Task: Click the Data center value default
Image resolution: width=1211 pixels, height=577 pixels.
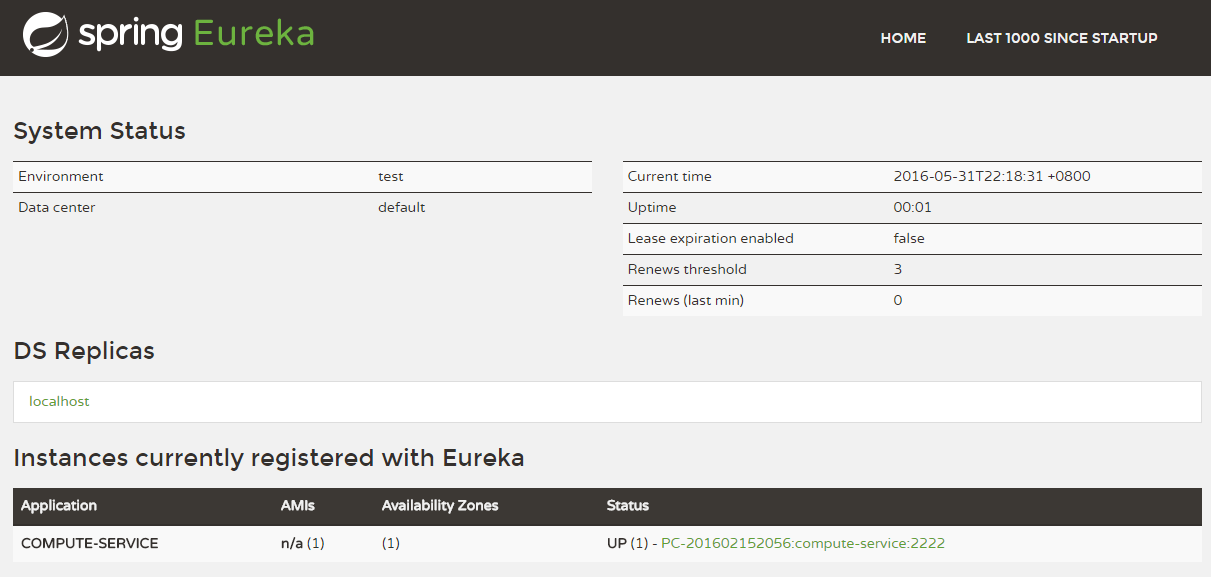Action: (401, 207)
